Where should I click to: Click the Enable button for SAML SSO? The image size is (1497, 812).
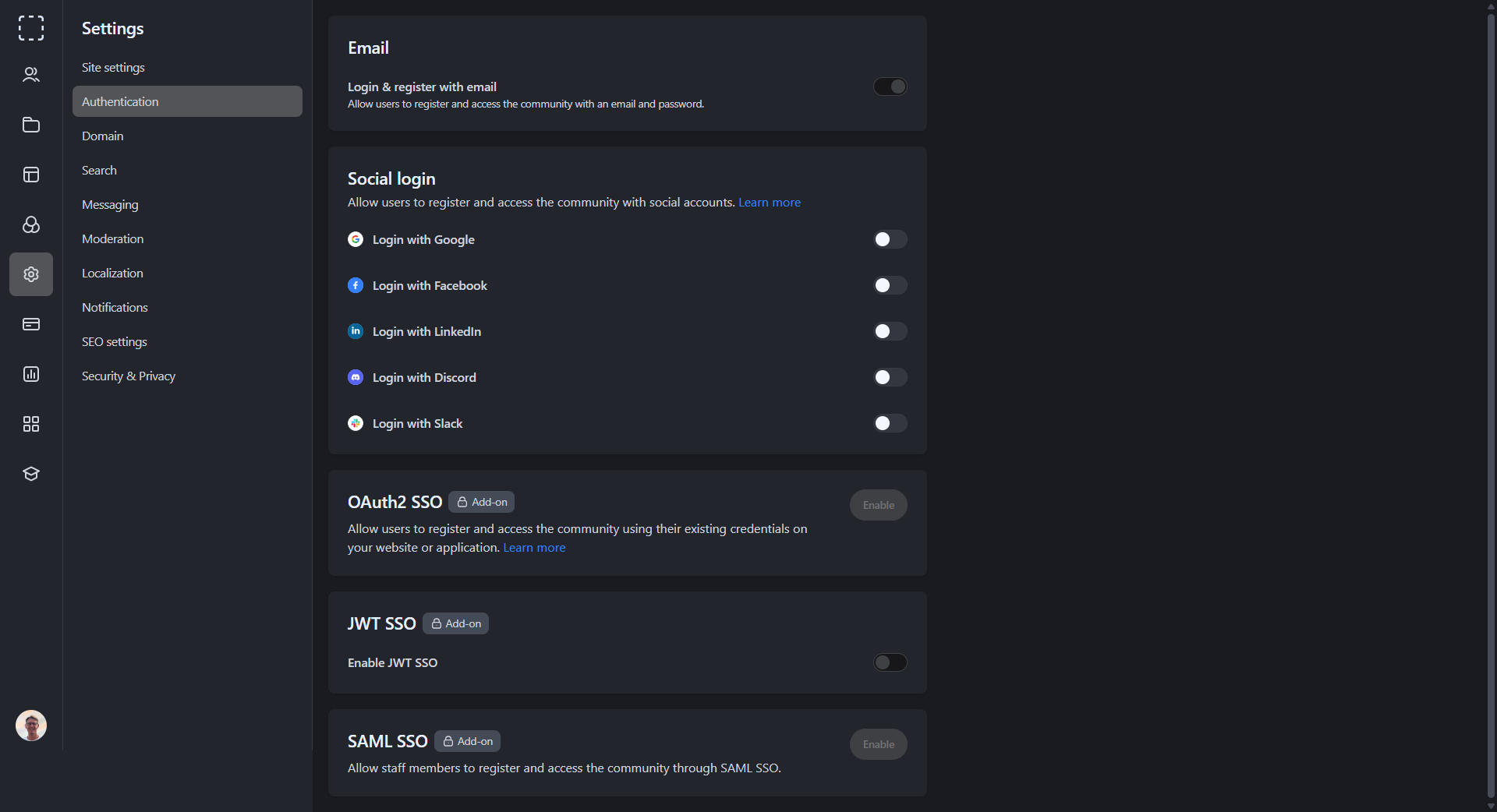coord(878,744)
